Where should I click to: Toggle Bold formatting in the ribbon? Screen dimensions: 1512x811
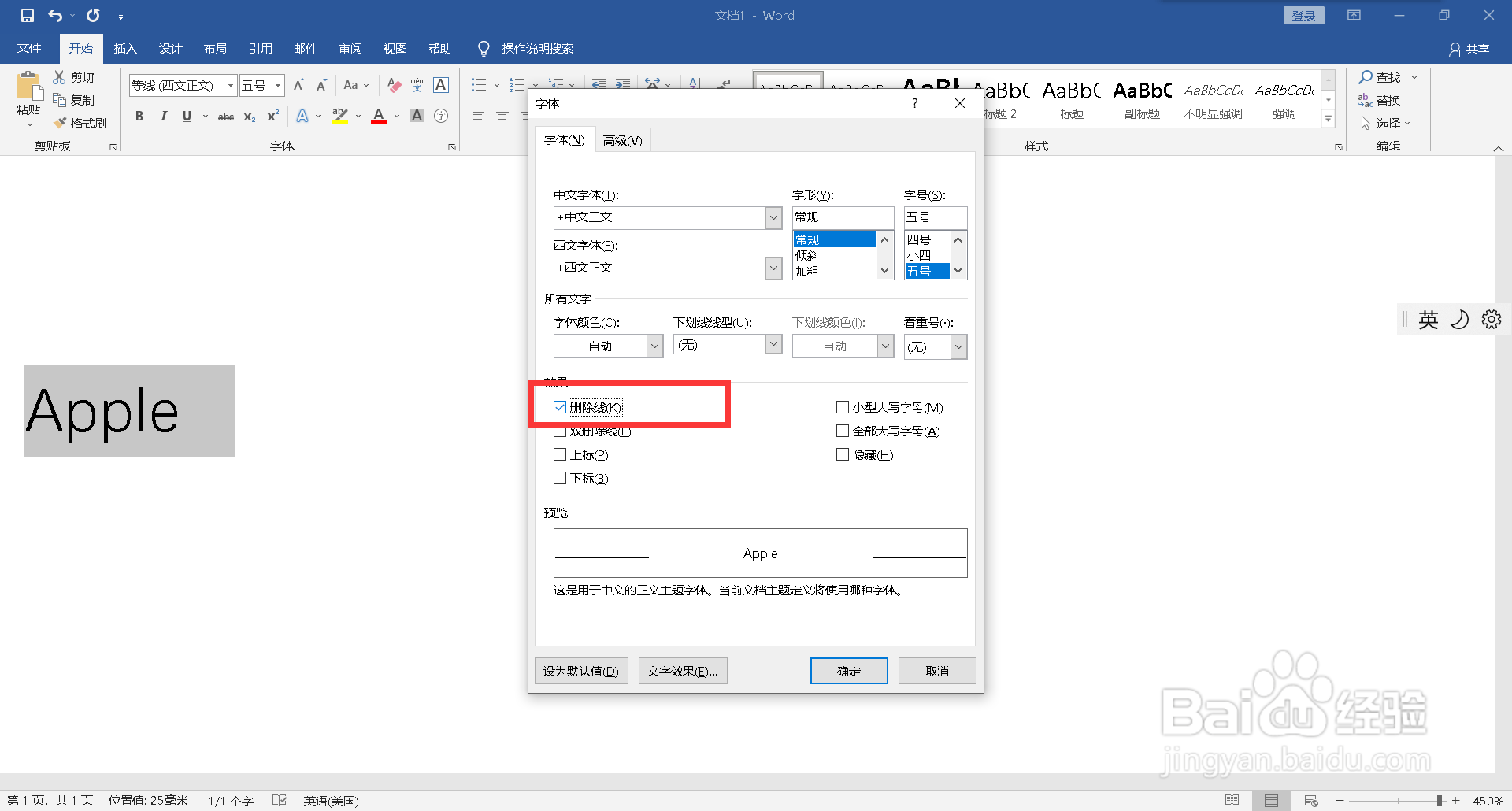tap(139, 117)
